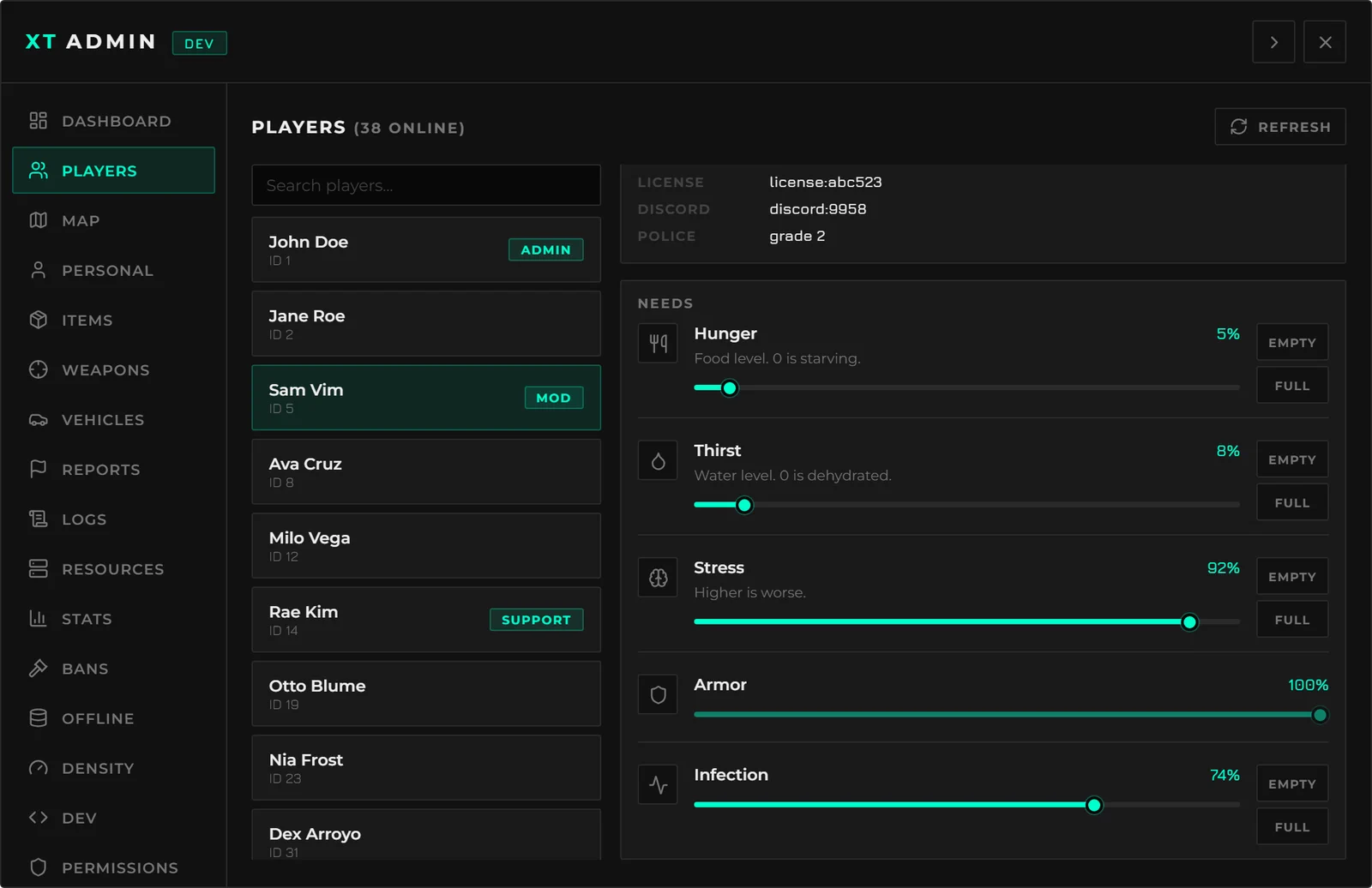The width and height of the screenshot is (1372, 888).
Task: Set Hunger to Full
Action: pyautogui.click(x=1292, y=386)
